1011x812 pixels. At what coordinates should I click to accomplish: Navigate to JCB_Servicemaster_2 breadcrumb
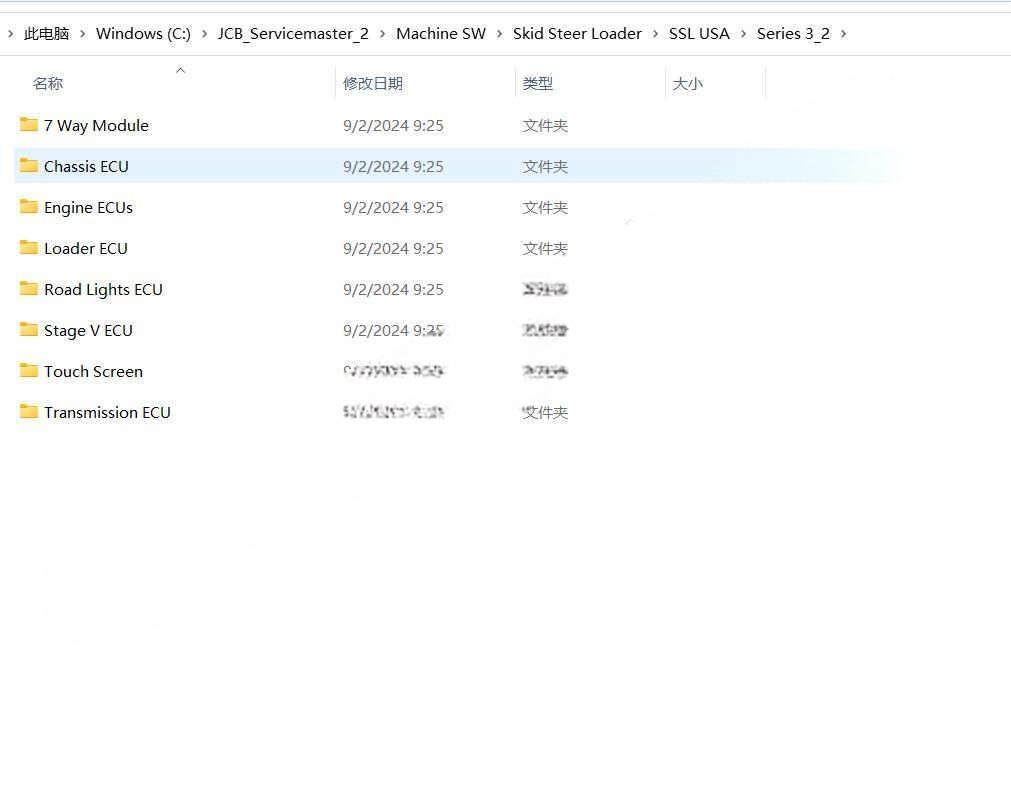(x=292, y=33)
